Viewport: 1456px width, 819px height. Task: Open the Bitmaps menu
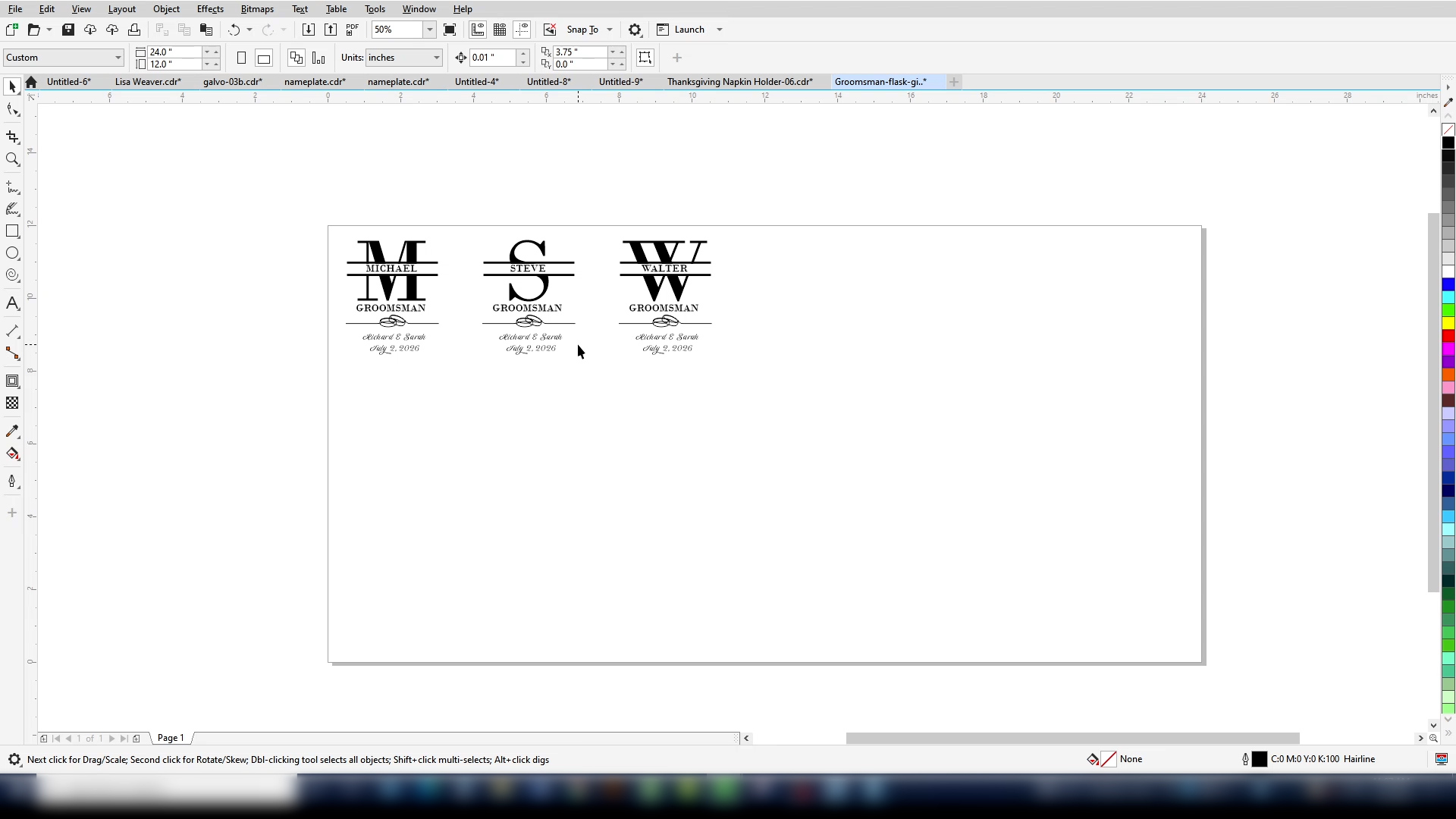[257, 8]
